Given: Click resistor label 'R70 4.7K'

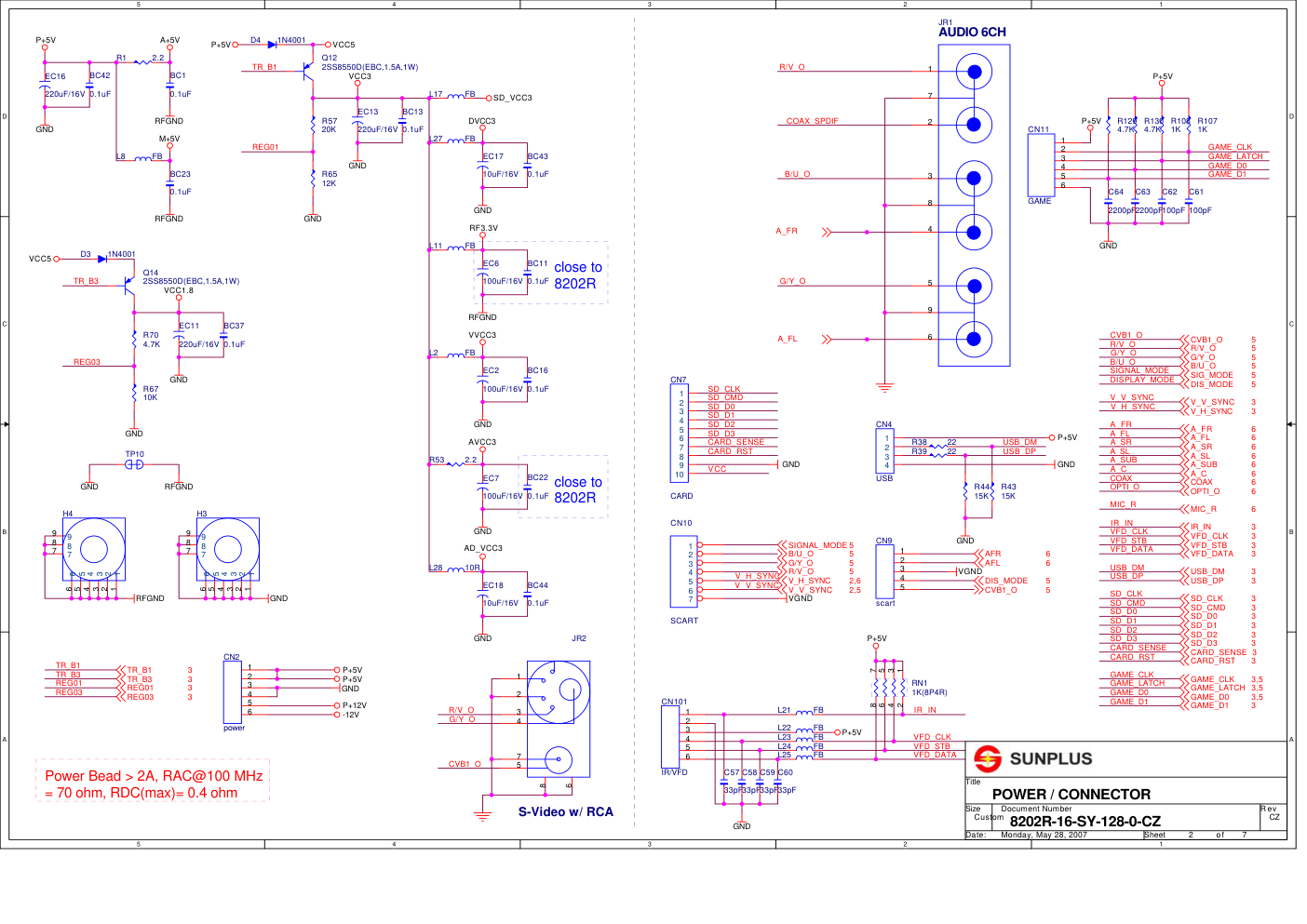Looking at the screenshot, I should click(152, 340).
